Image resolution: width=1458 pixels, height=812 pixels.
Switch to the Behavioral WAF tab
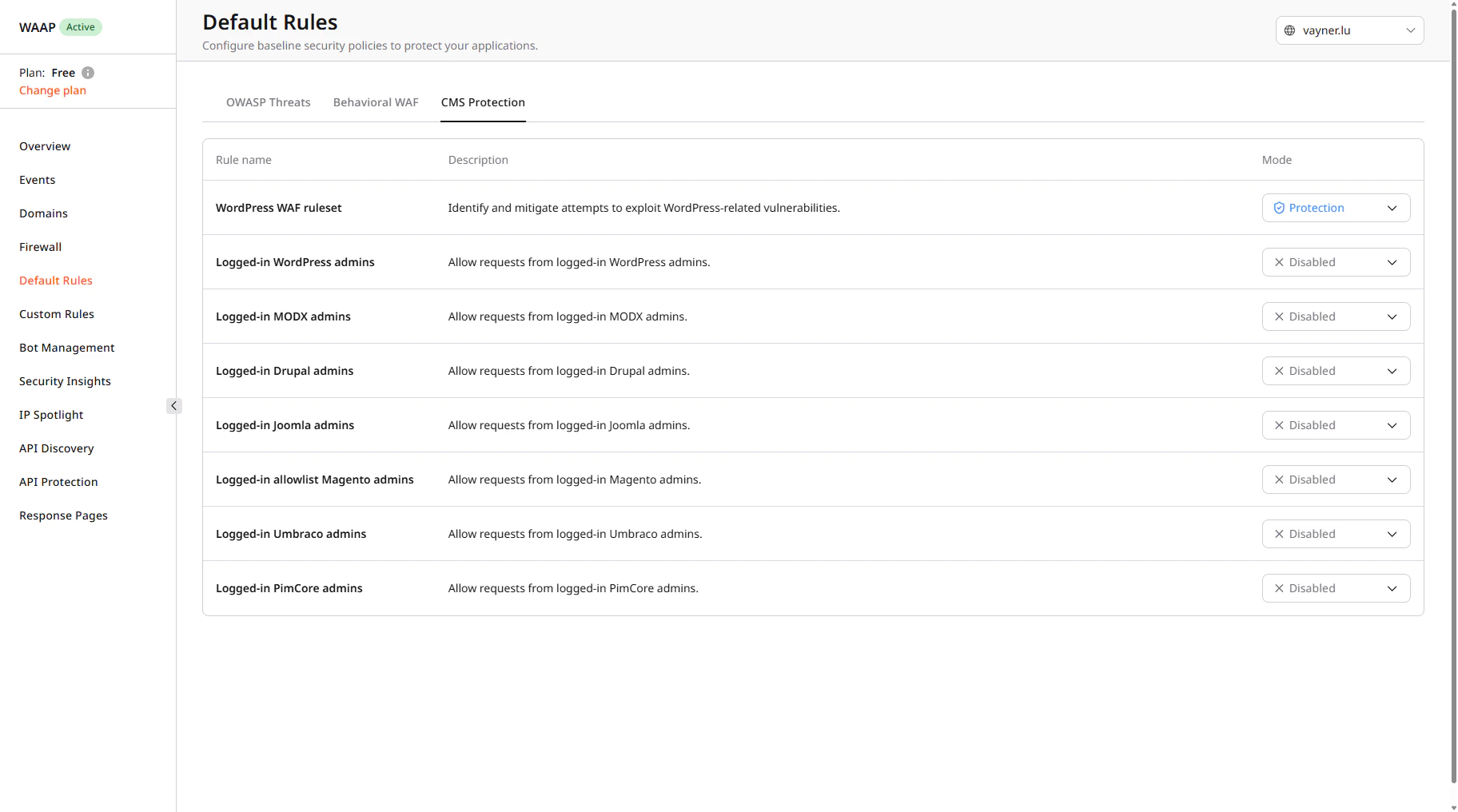[x=376, y=102]
